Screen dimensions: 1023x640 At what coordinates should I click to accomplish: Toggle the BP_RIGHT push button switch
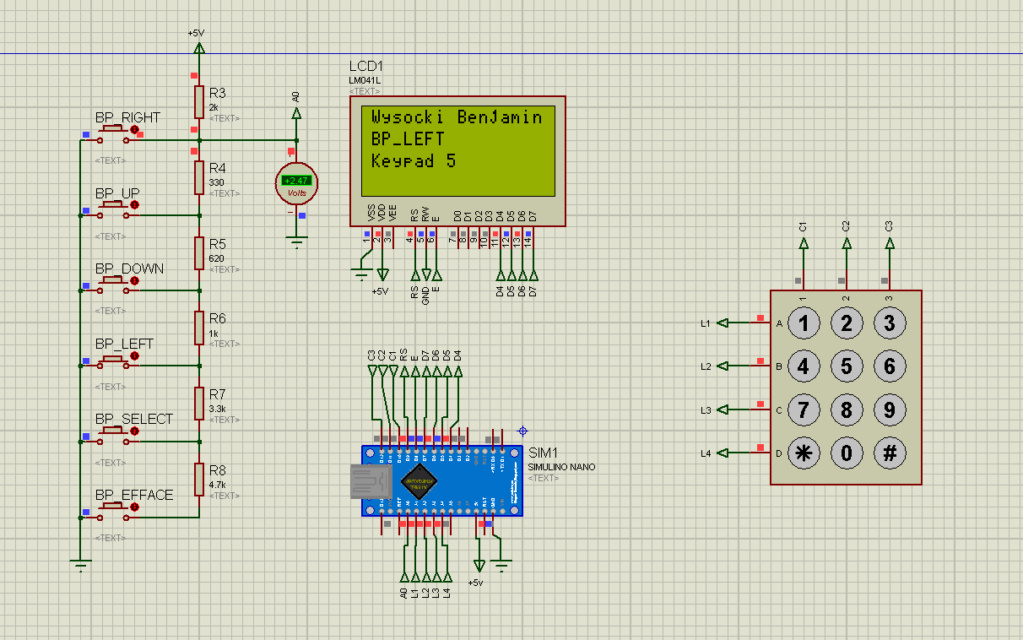click(x=114, y=134)
